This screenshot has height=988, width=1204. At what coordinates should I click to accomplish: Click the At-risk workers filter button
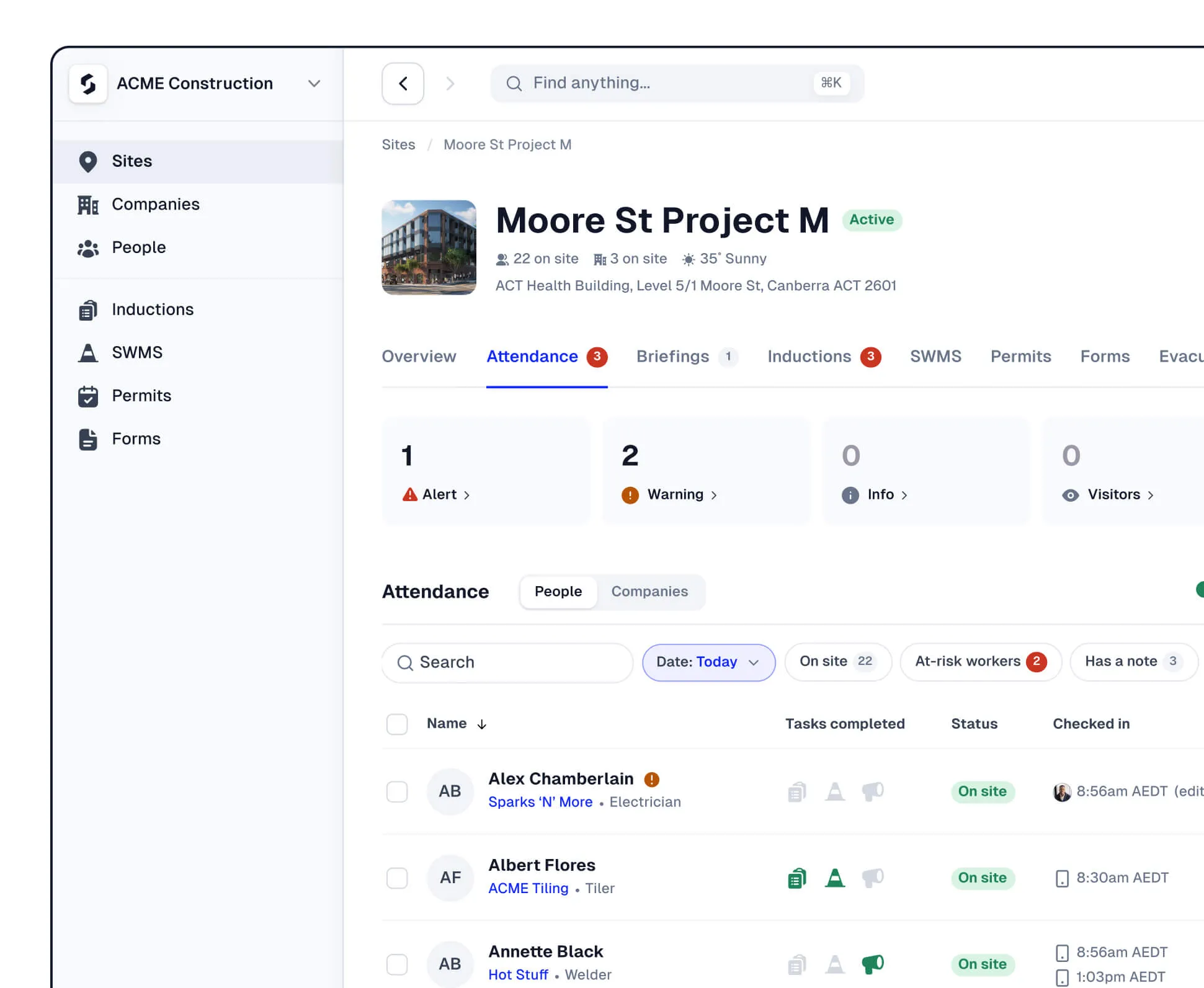point(980,661)
